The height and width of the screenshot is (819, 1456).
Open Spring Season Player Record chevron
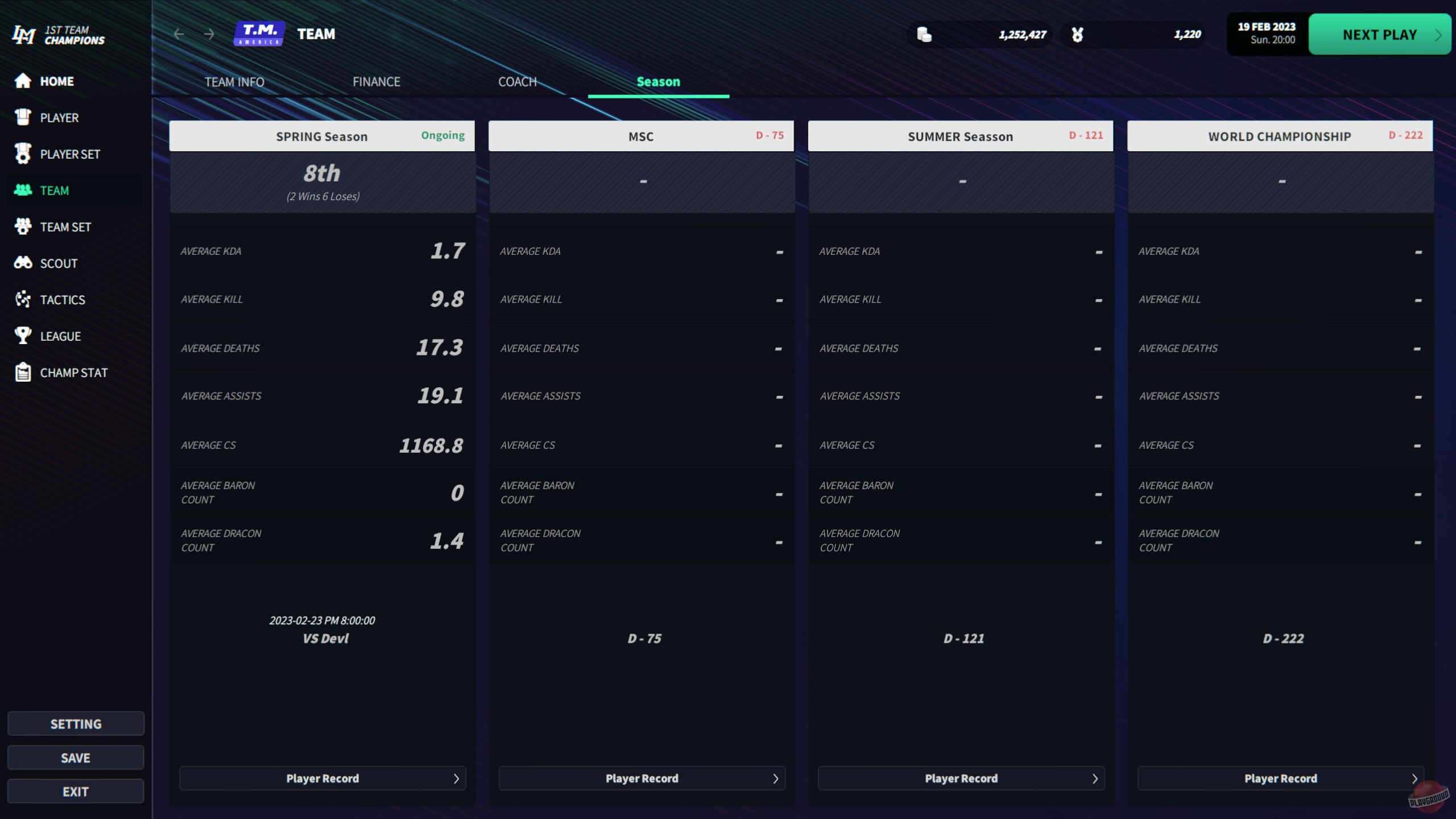[456, 779]
